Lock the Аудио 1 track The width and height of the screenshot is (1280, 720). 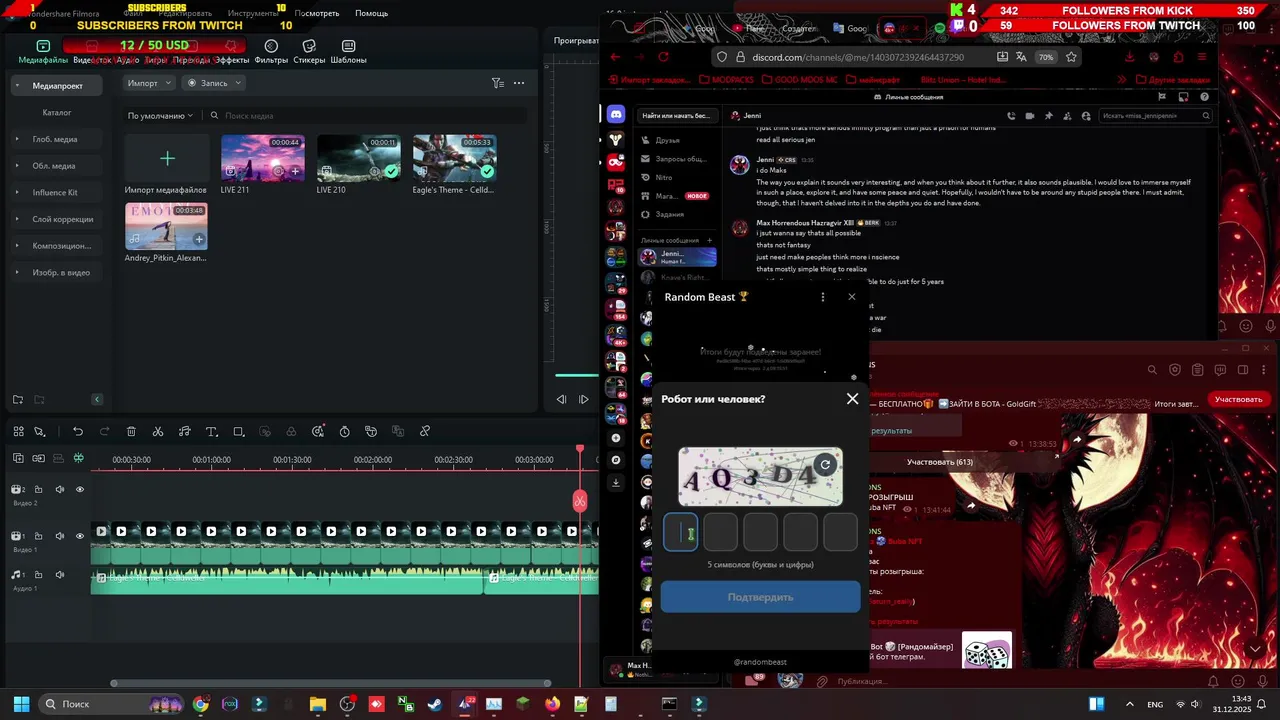coord(38,575)
